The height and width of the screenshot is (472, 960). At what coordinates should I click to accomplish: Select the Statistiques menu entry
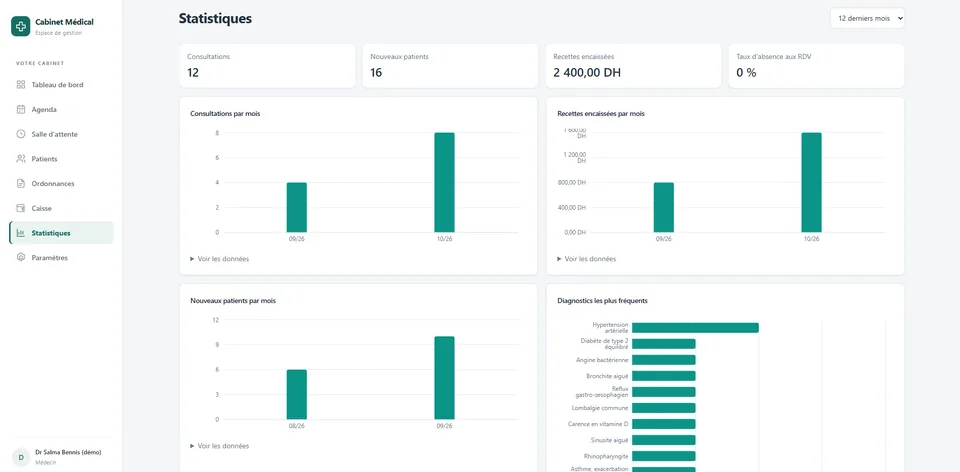coord(61,233)
